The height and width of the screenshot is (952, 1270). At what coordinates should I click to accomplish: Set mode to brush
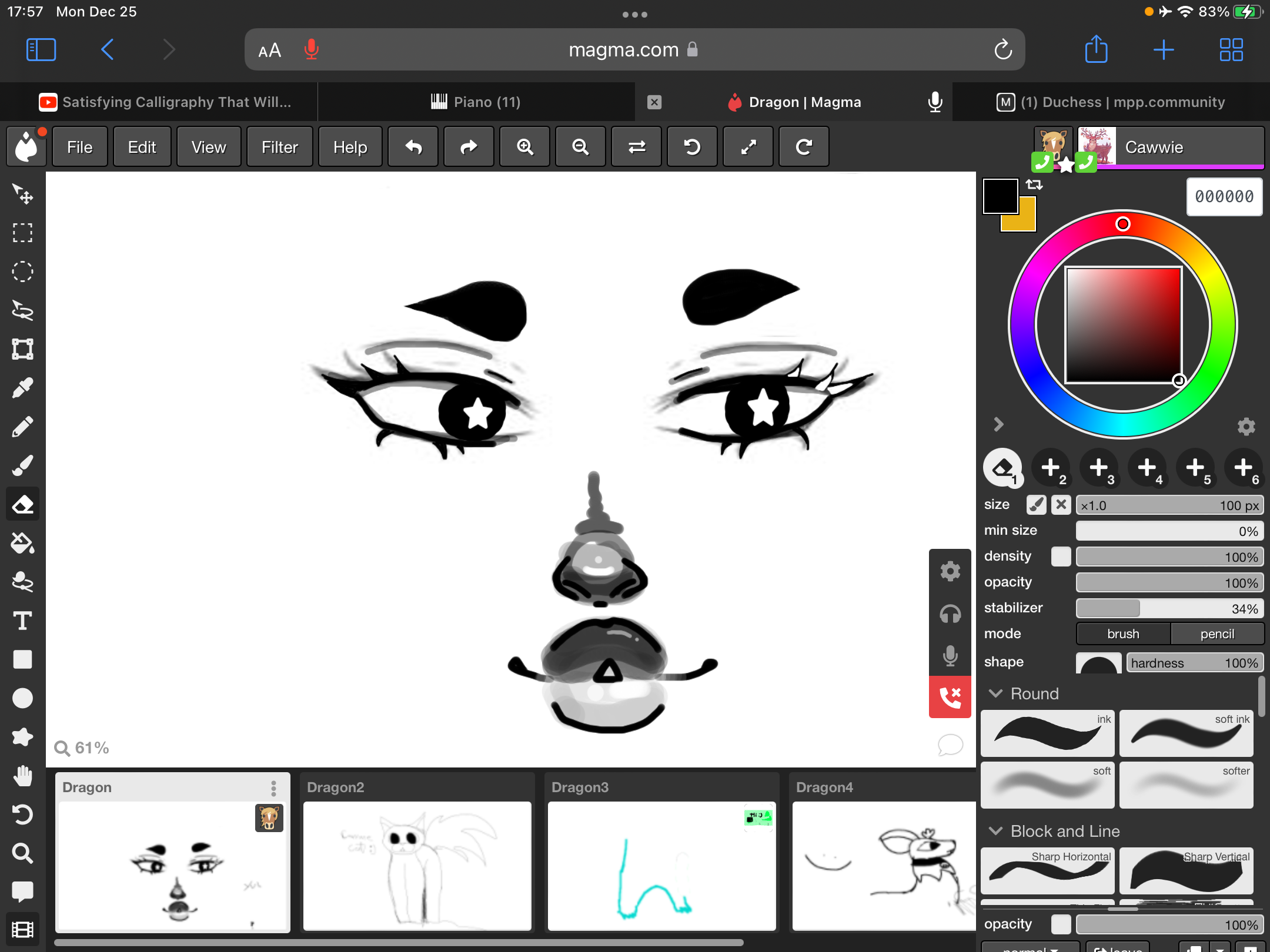coord(1123,633)
